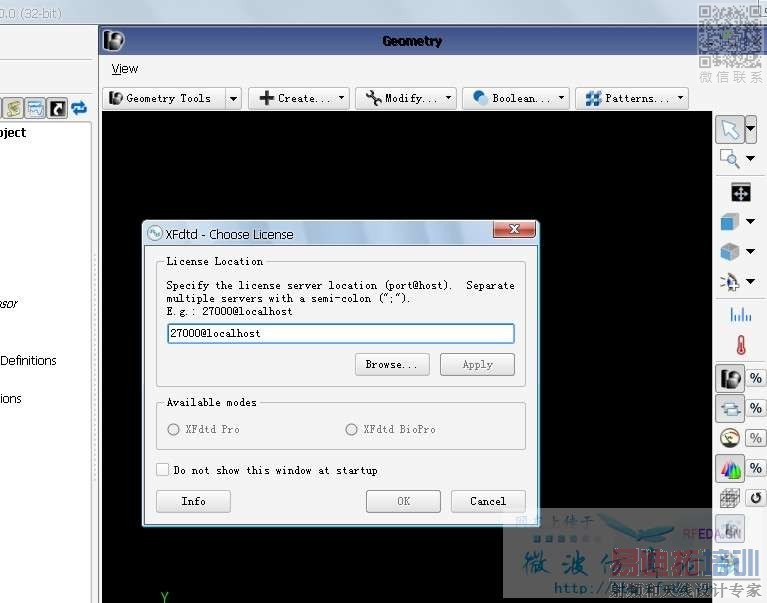Activate the zoom magnifier tool
767x603 pixels.
[730, 158]
